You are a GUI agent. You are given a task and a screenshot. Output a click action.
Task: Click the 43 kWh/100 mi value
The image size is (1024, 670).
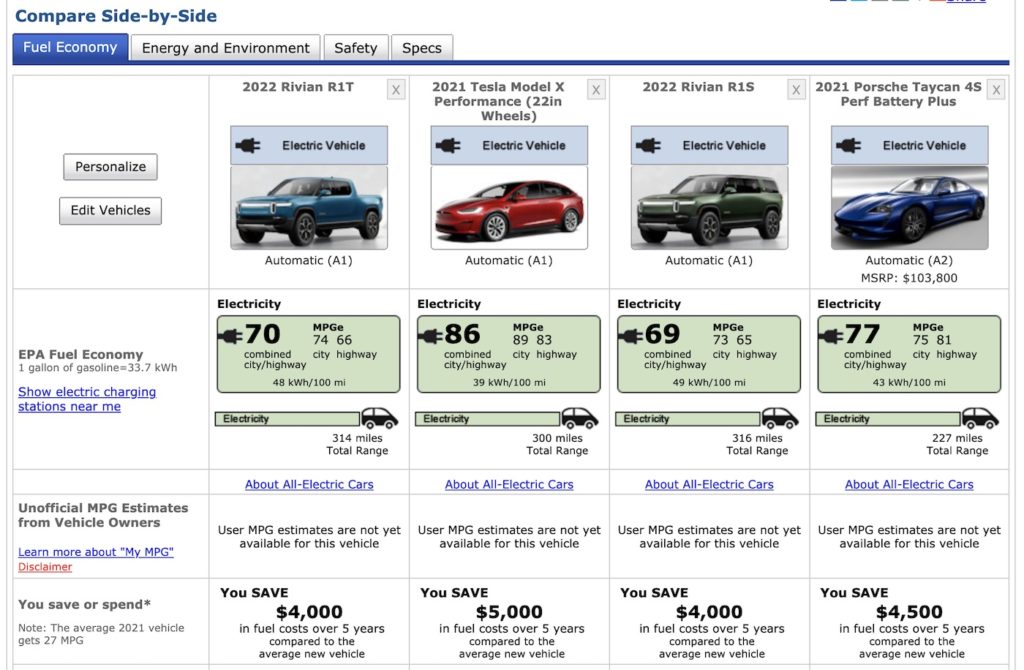(x=909, y=383)
